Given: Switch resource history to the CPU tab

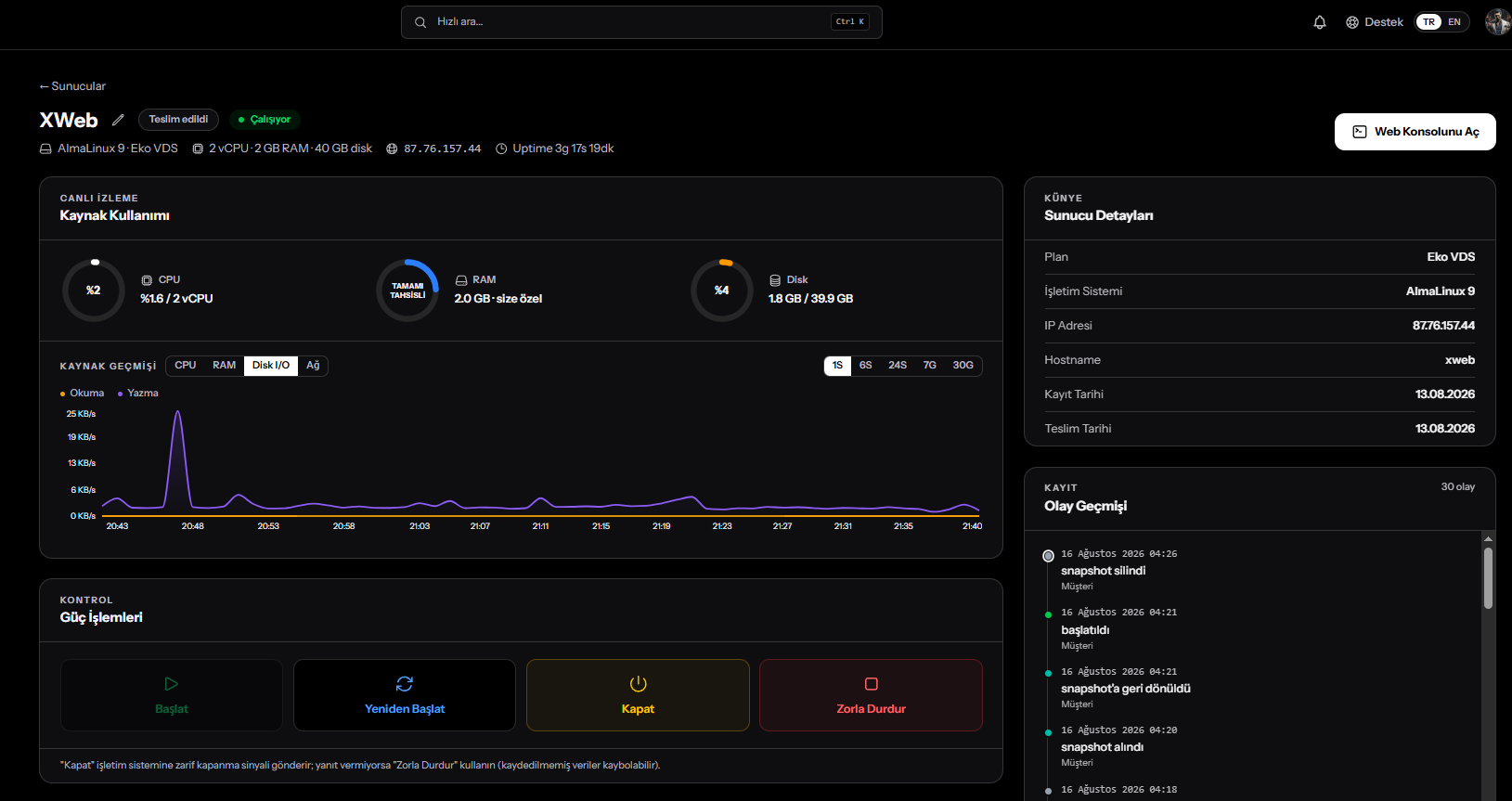Looking at the screenshot, I should pos(186,366).
